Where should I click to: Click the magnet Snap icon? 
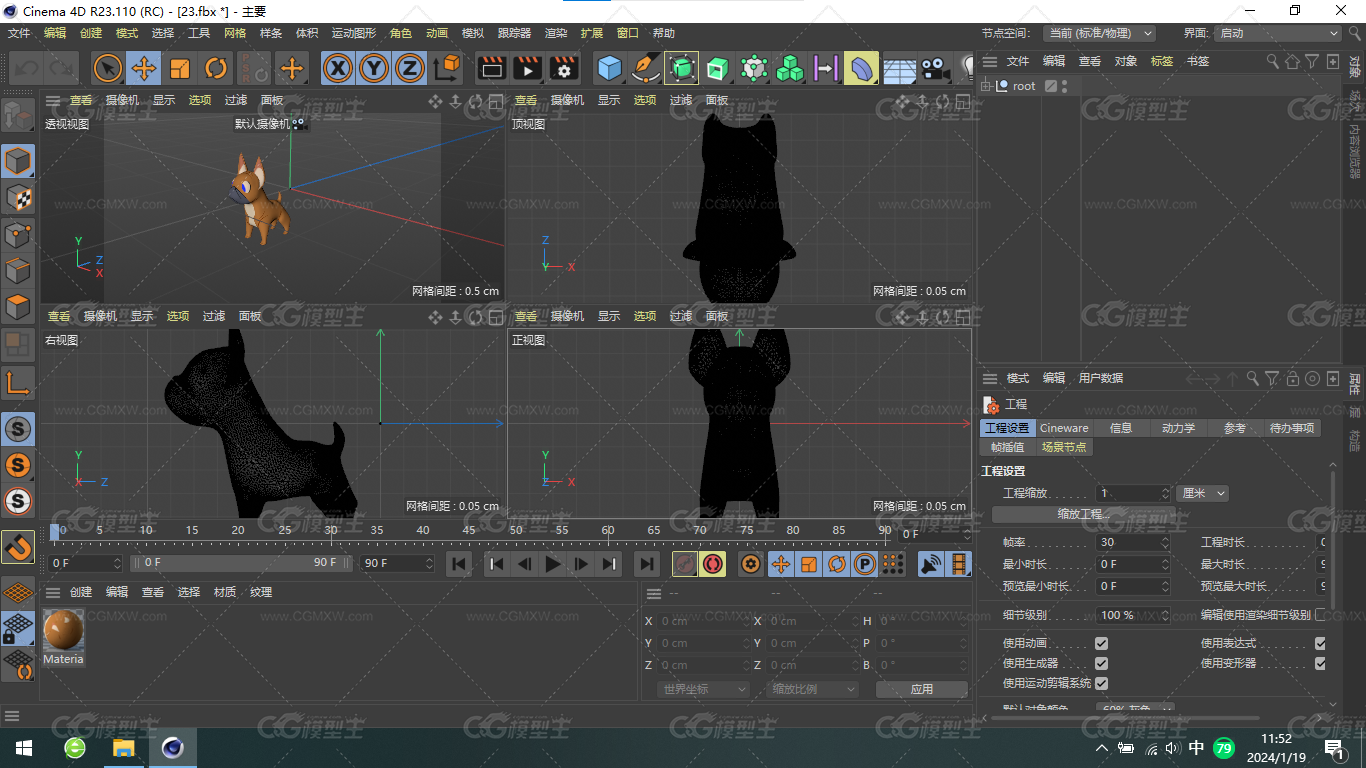pos(18,547)
